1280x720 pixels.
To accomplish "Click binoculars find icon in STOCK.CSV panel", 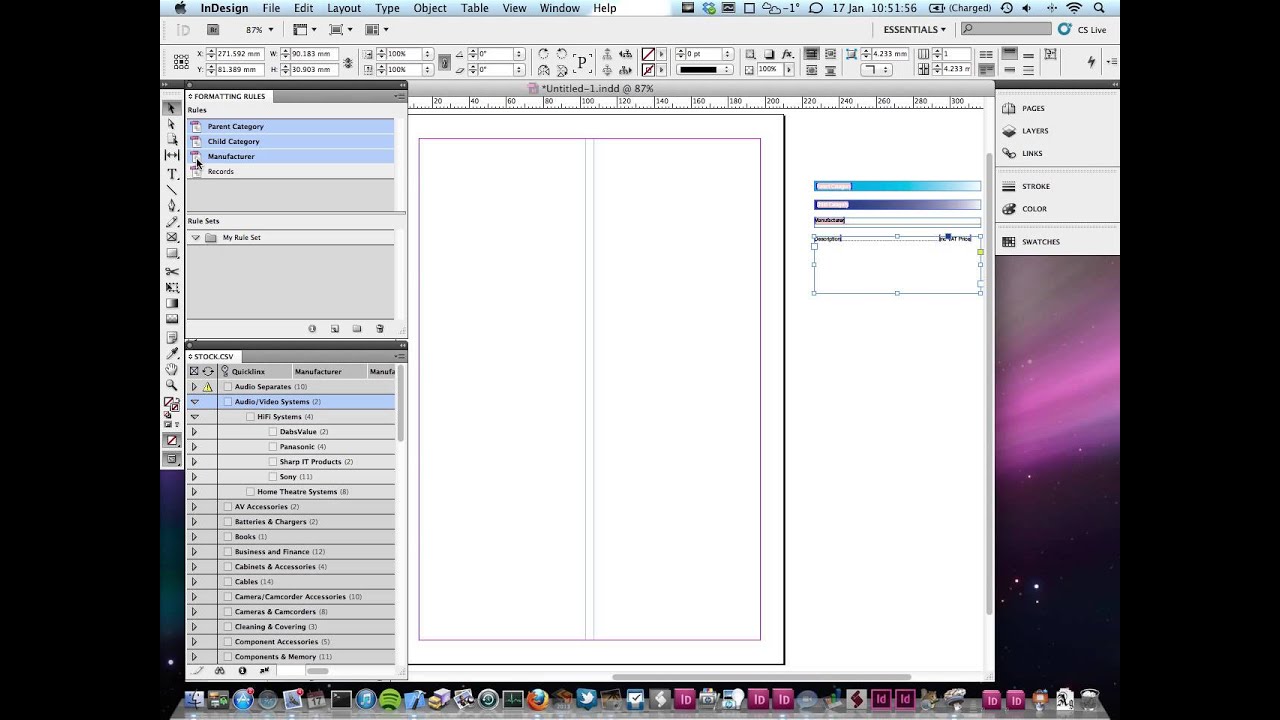I will pos(220,671).
